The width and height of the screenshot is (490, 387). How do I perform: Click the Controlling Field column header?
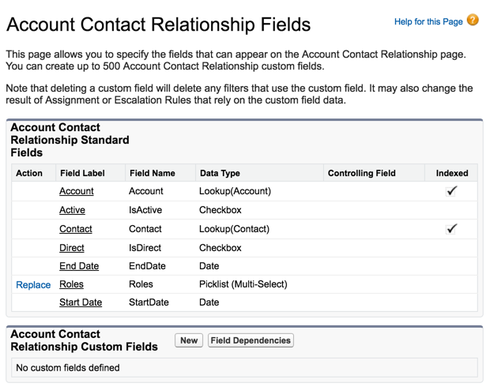point(362,173)
